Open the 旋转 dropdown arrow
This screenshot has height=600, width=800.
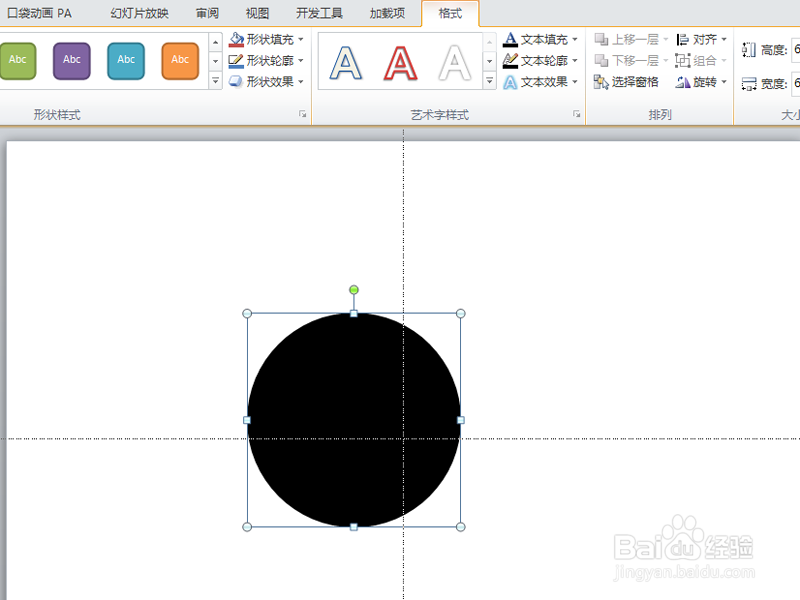tap(724, 82)
